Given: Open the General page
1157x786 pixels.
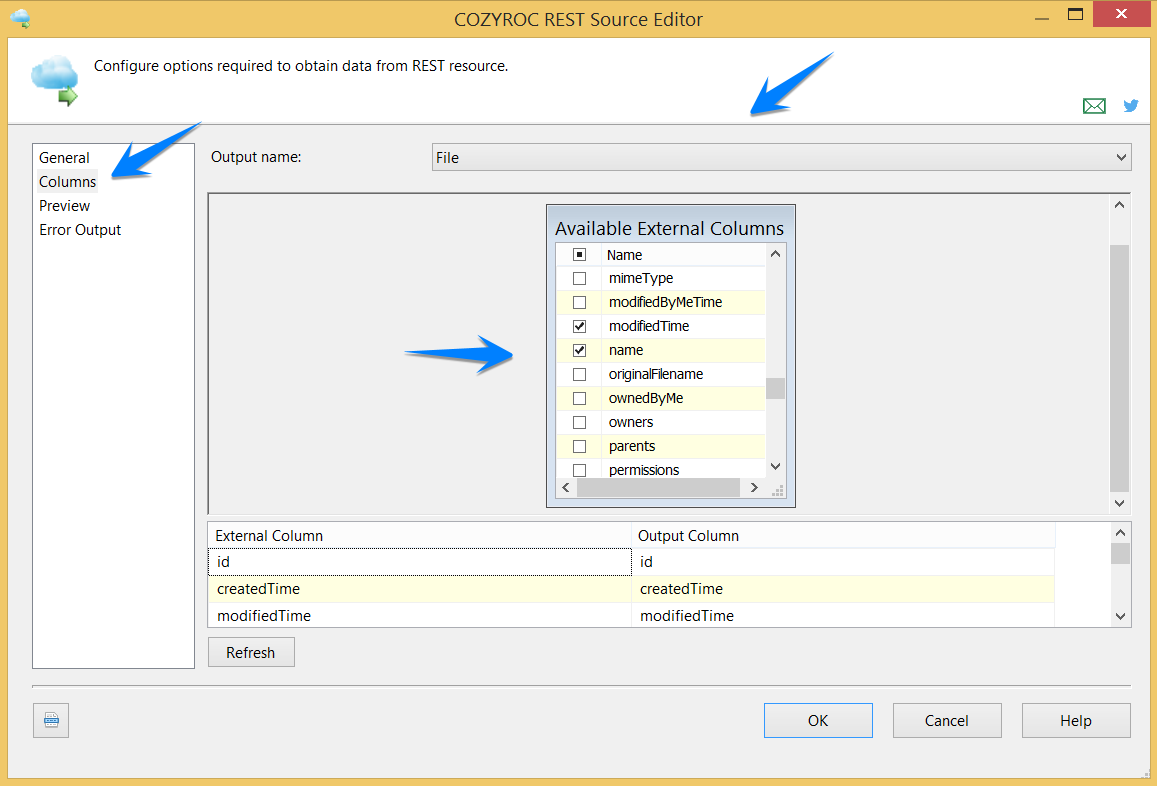Looking at the screenshot, I should [x=64, y=158].
